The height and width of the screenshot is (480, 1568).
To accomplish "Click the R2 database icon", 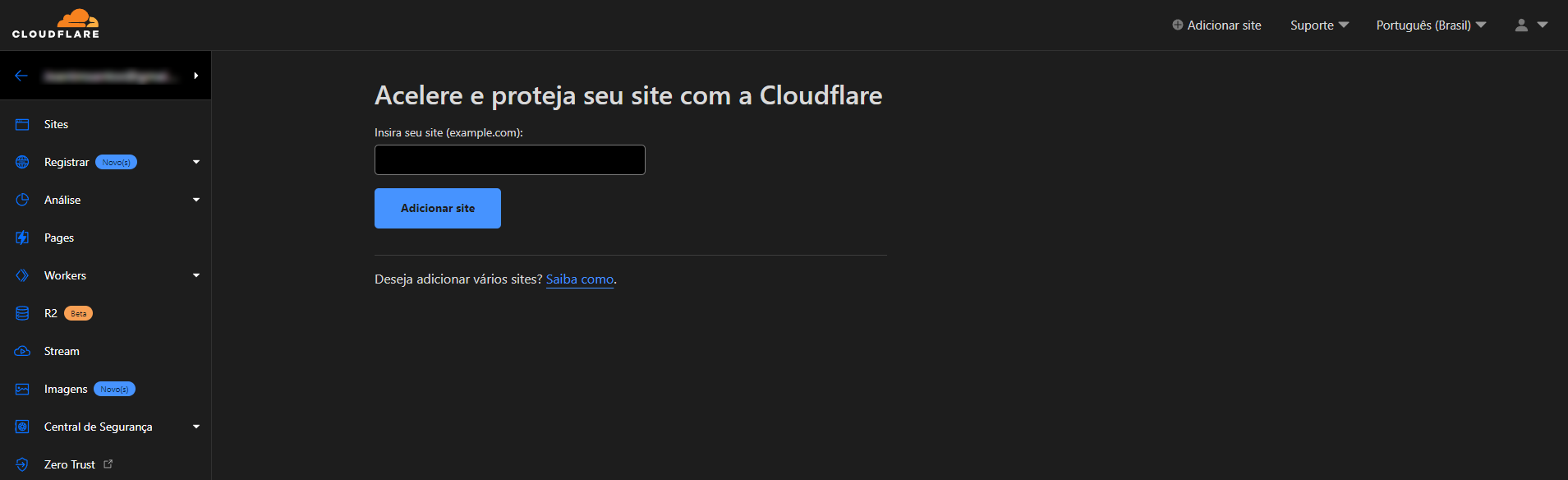I will [x=22, y=313].
